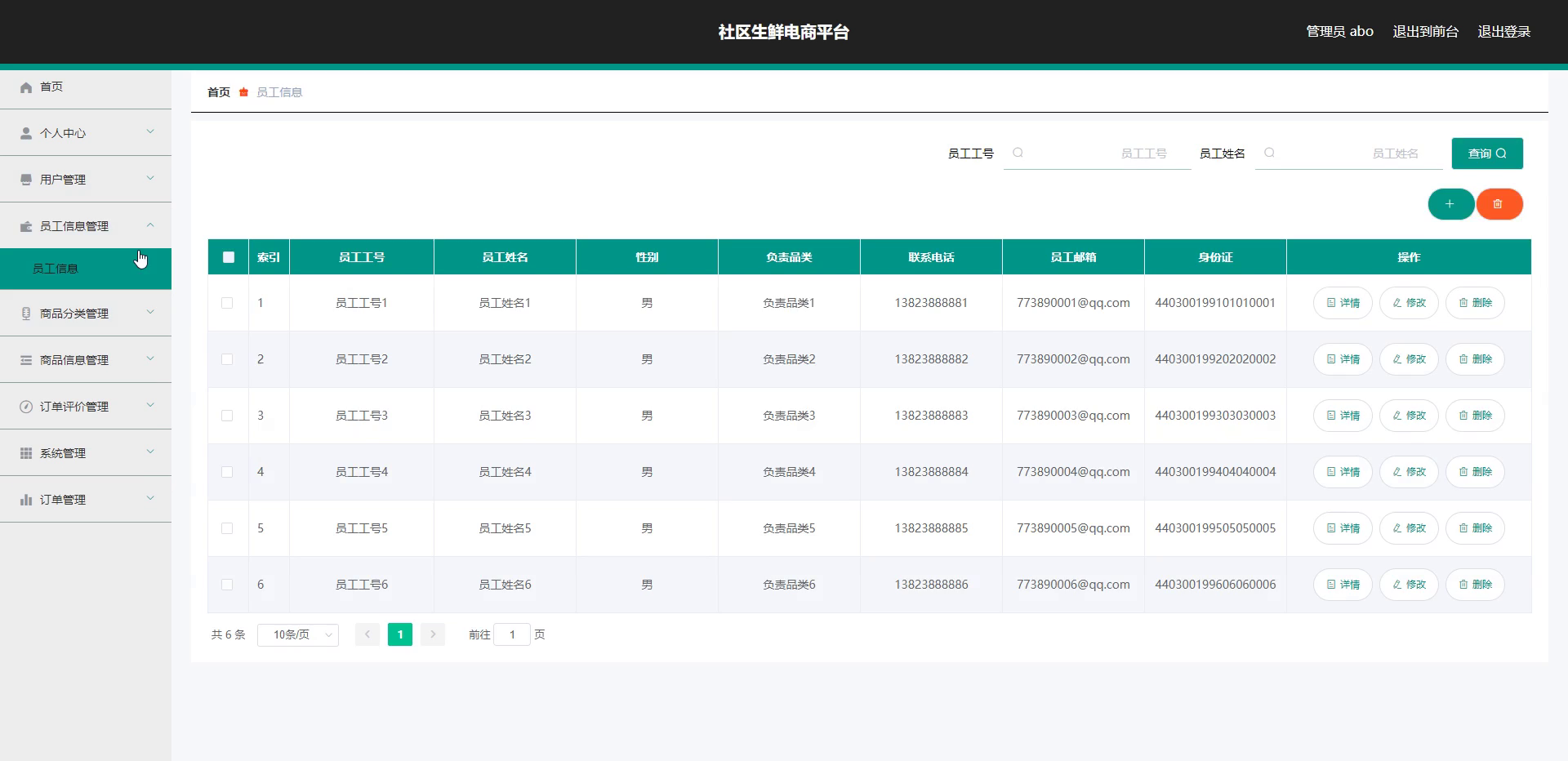Click the home icon in sidebar
Viewport: 1568px width, 761px height.
(26, 87)
